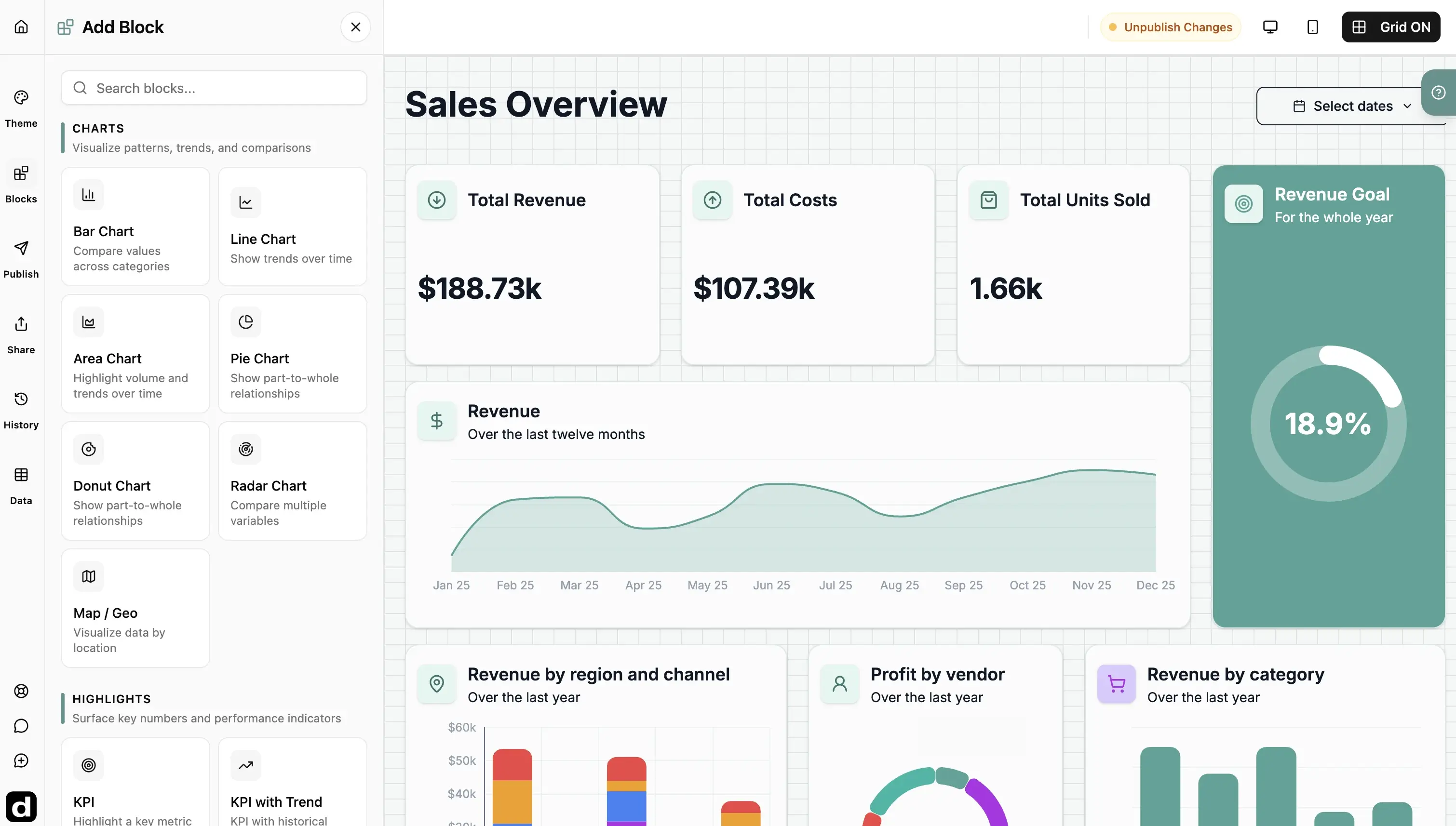Add a Donut Chart block
The image size is (1456, 826).
pyautogui.click(x=135, y=480)
